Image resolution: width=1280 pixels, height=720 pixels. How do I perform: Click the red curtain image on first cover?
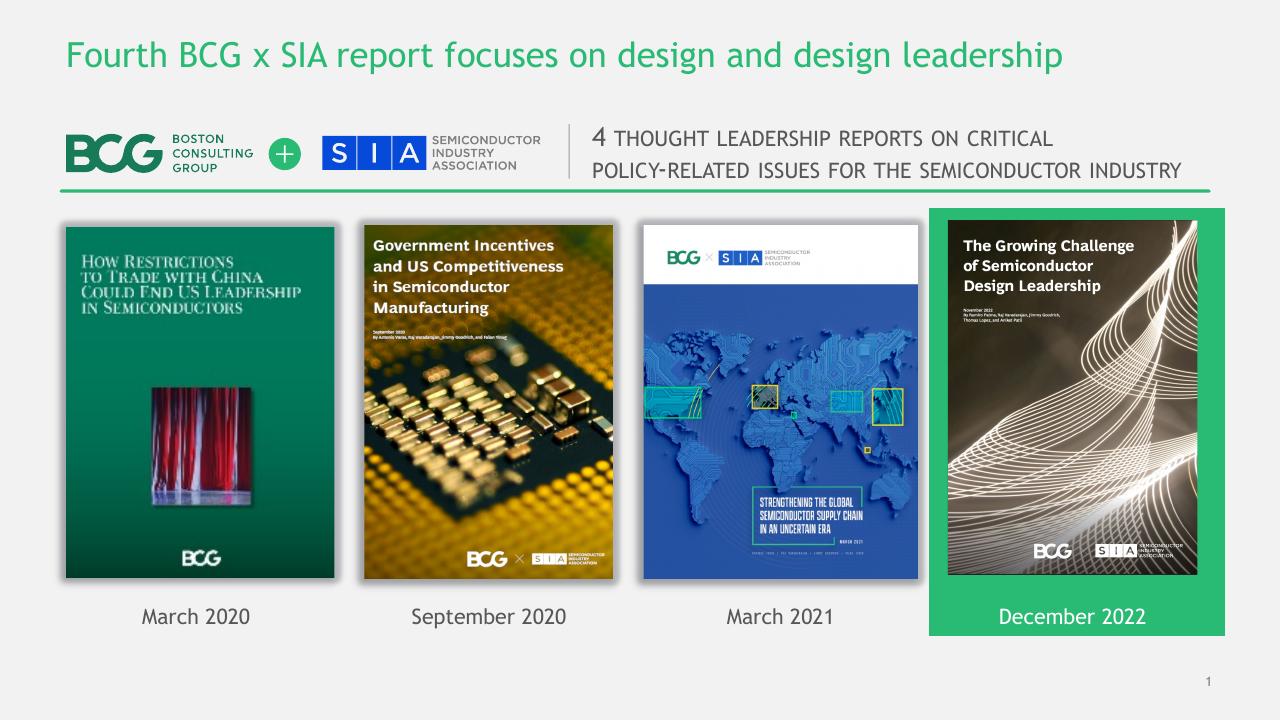pos(201,446)
